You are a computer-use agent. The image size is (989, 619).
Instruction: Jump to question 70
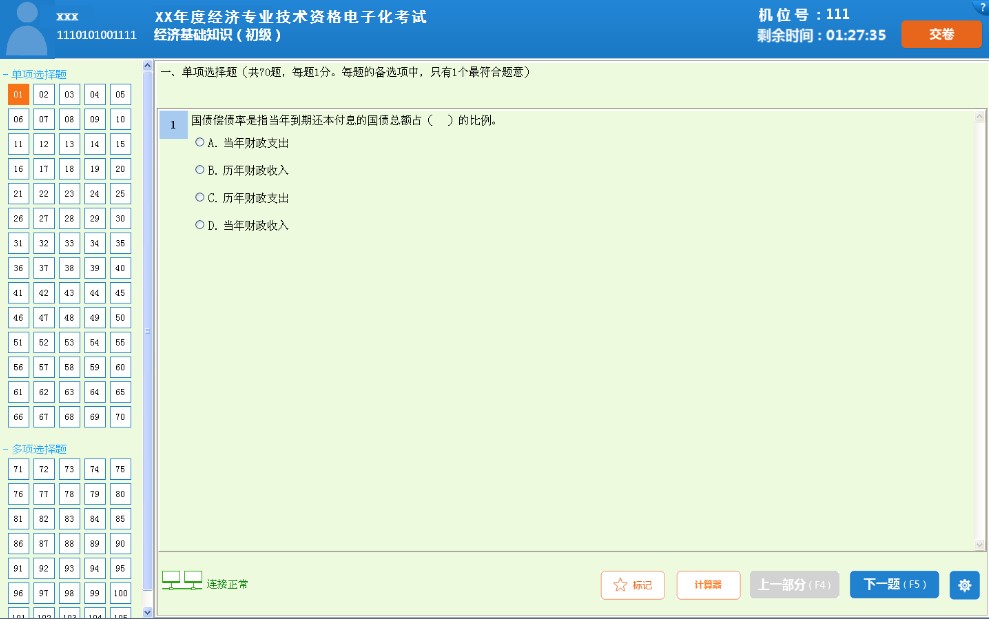(x=120, y=417)
